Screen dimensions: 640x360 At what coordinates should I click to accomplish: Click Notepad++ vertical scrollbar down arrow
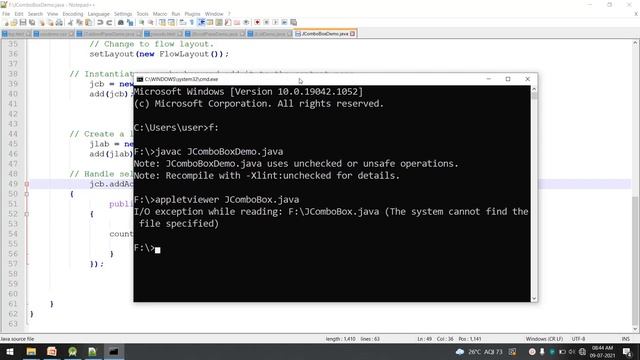[x=636, y=329]
